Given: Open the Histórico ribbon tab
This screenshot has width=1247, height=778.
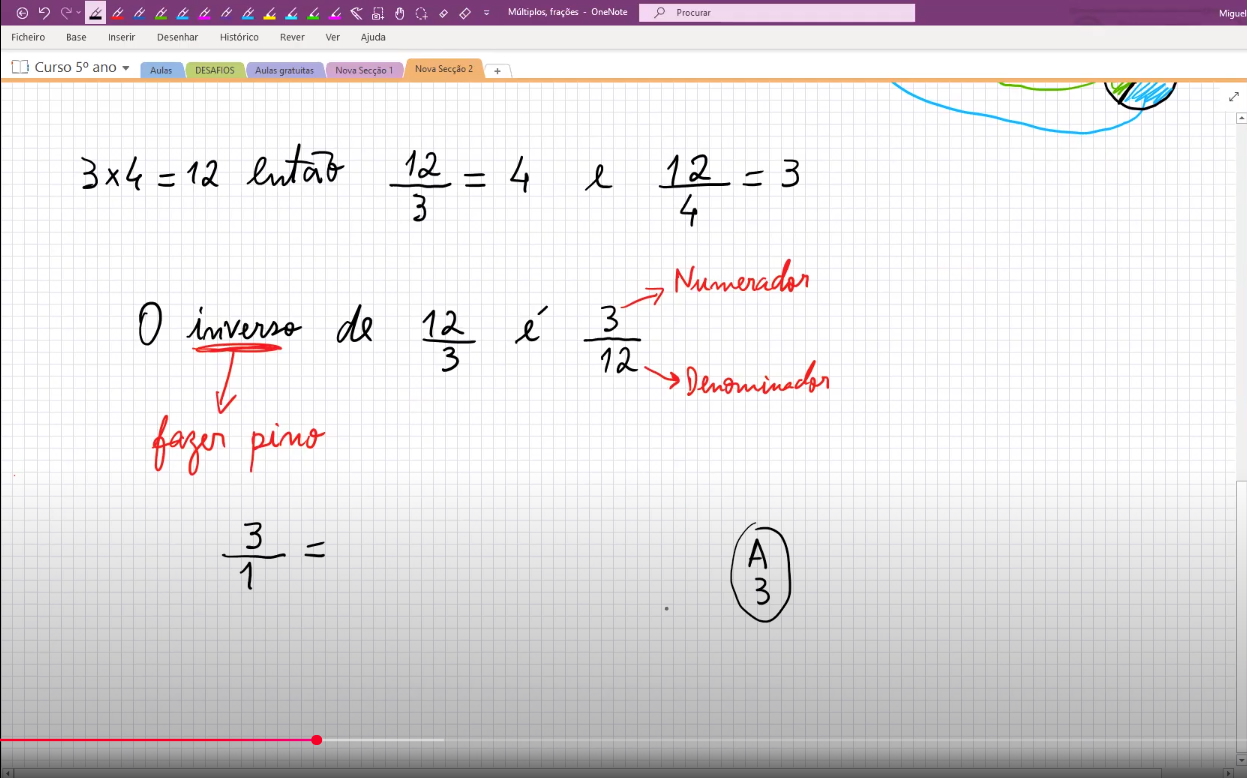Looking at the screenshot, I should pos(239,37).
